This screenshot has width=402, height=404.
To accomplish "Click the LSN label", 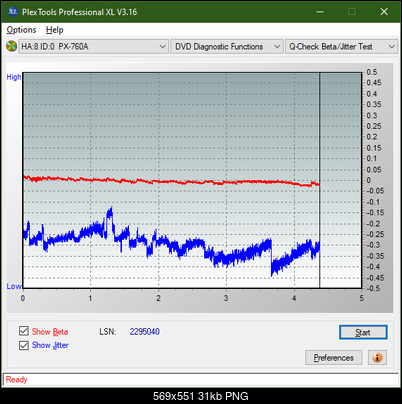I will pos(108,332).
